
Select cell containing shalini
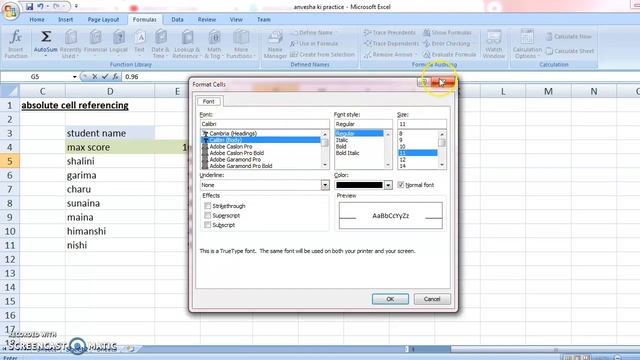coord(110,161)
